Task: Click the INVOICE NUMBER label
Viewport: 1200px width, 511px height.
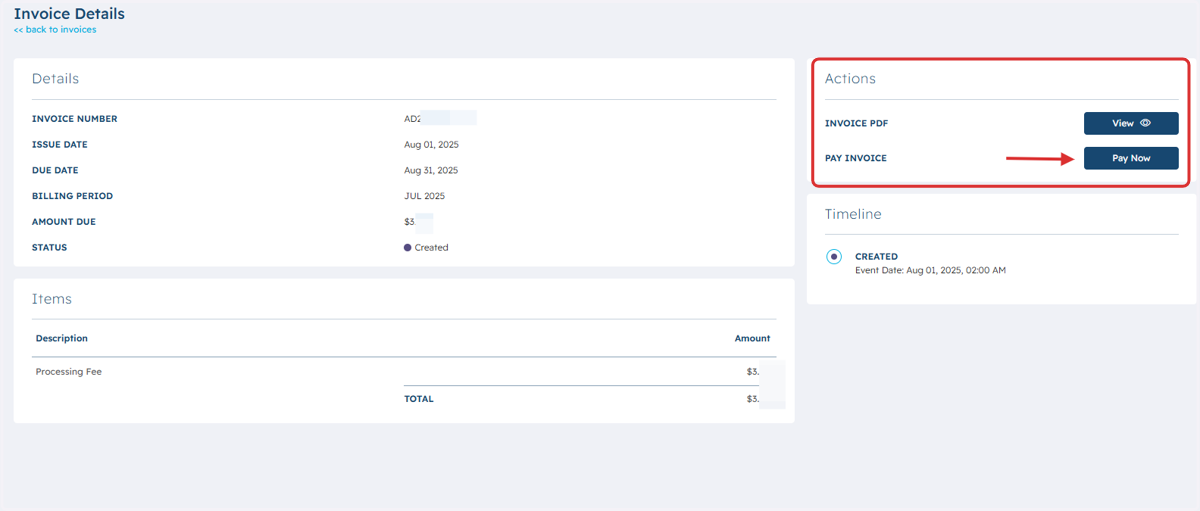Action: (74, 119)
